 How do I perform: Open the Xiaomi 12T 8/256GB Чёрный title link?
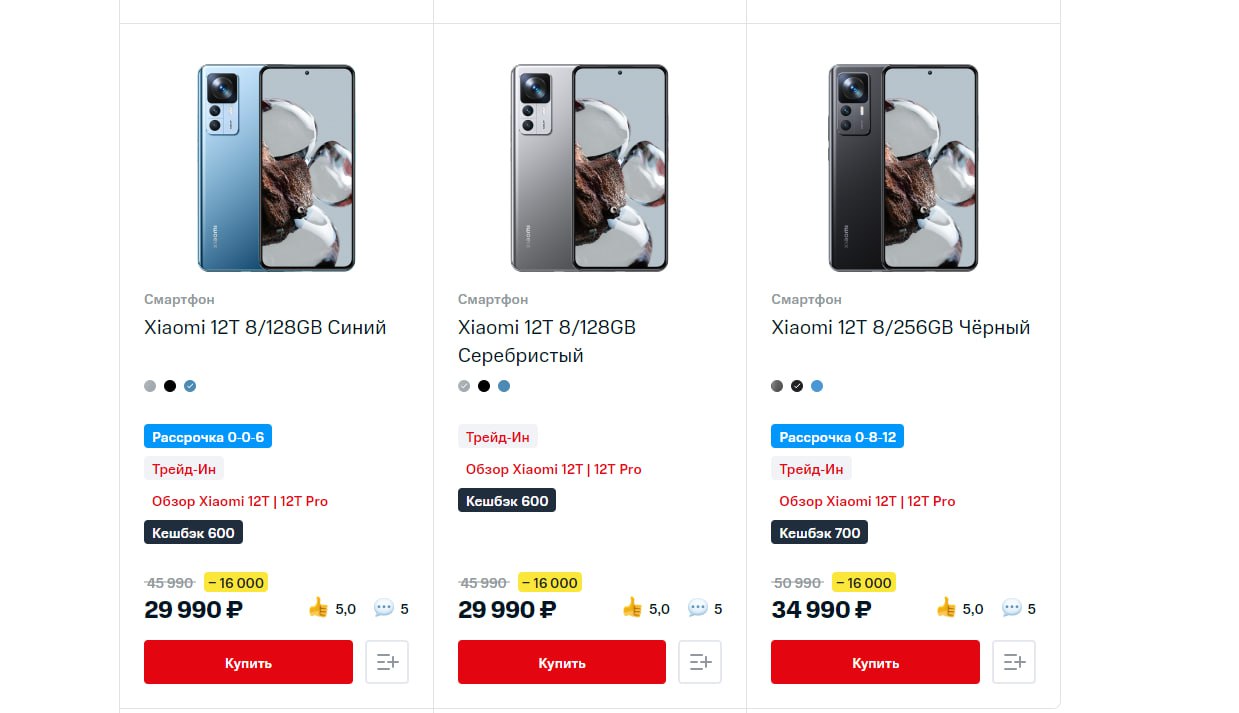click(900, 328)
